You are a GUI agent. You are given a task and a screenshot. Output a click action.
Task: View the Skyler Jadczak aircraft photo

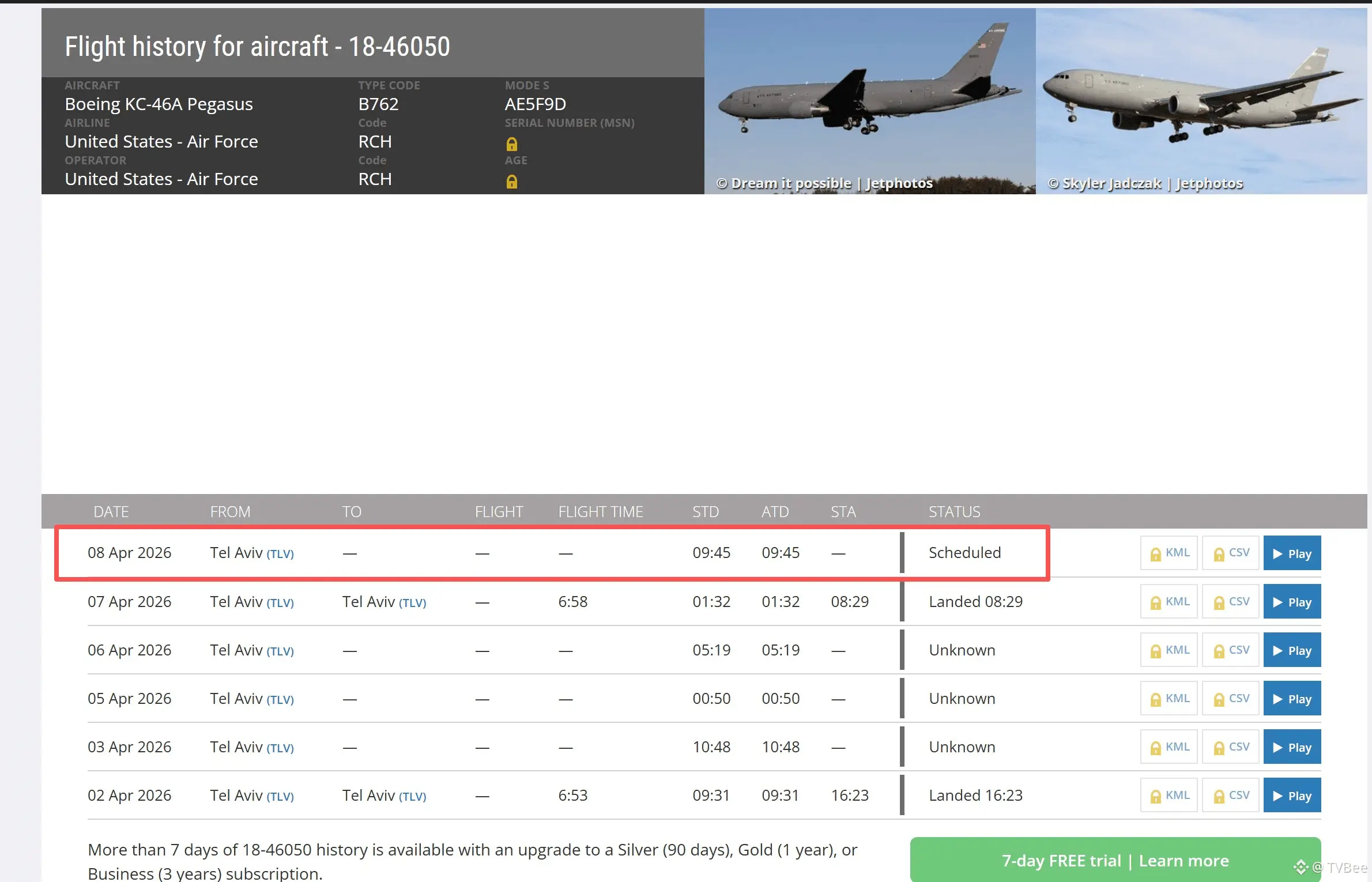(x=1201, y=101)
